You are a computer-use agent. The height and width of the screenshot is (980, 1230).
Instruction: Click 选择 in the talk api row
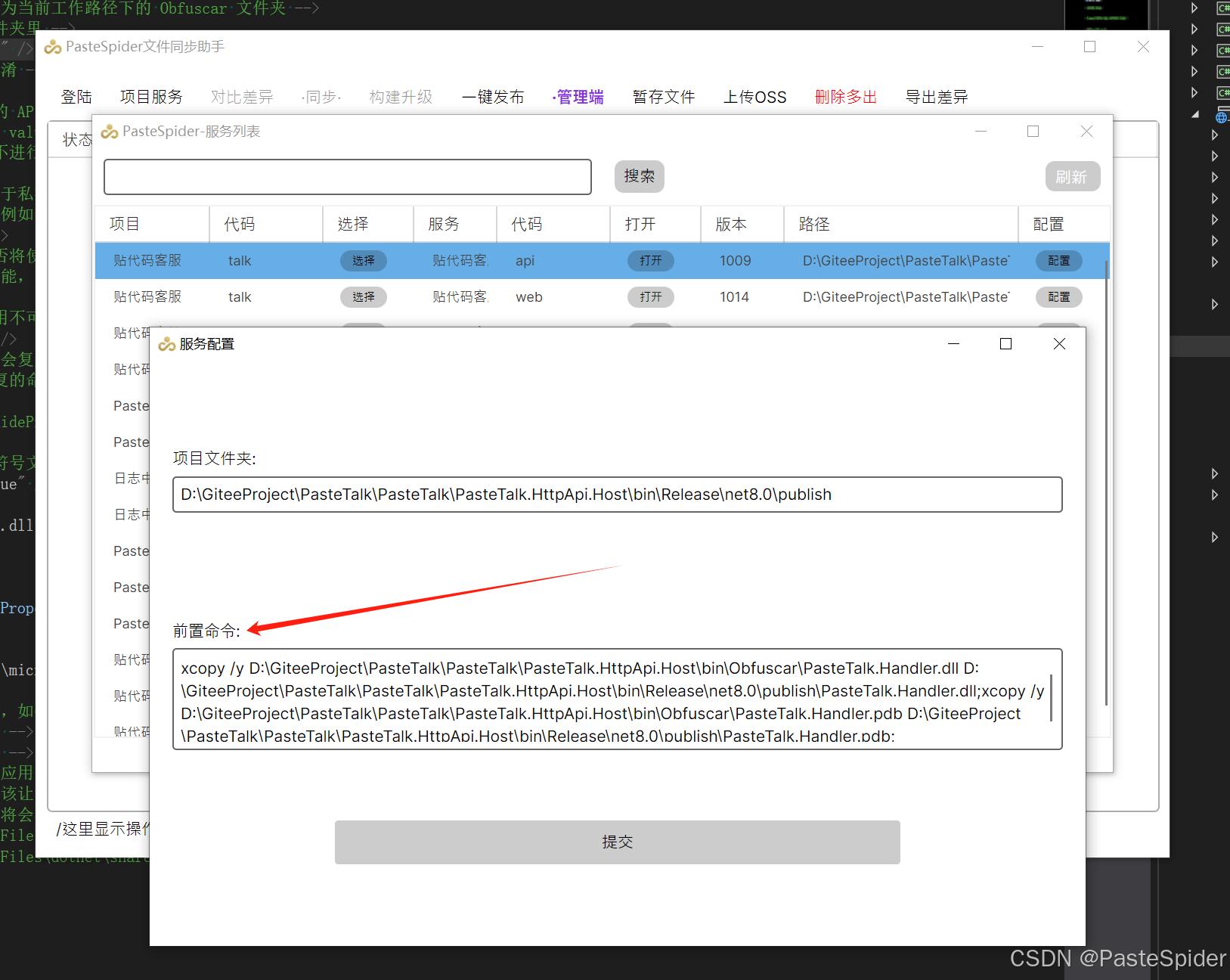tap(364, 261)
